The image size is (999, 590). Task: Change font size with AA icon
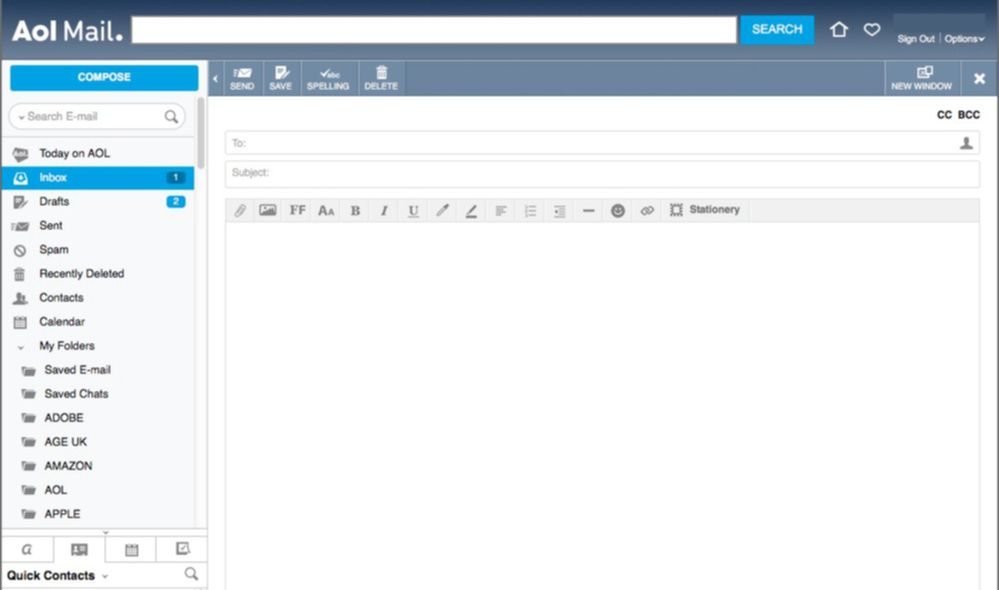point(326,210)
